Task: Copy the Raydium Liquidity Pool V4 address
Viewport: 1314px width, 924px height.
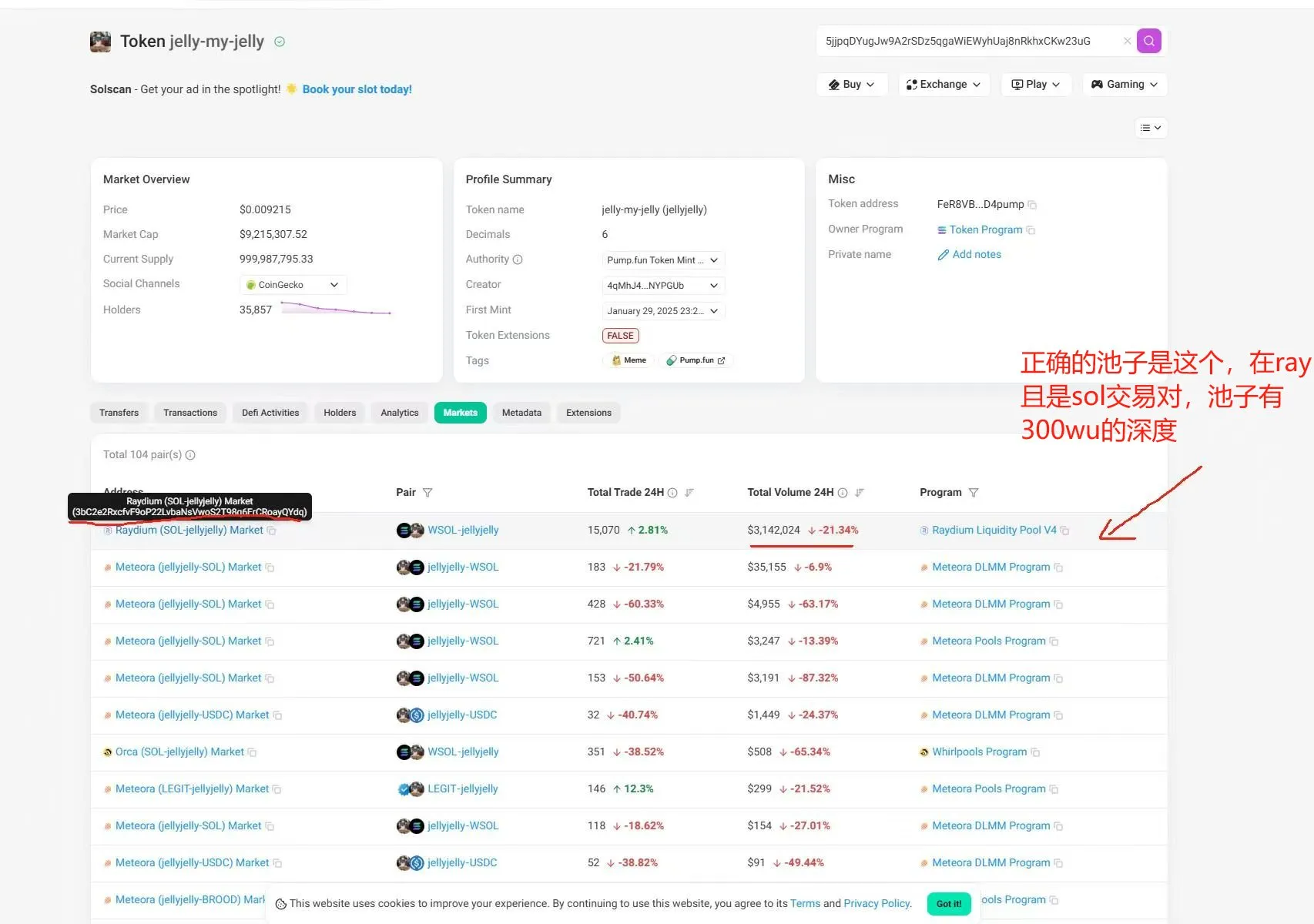Action: point(1064,531)
